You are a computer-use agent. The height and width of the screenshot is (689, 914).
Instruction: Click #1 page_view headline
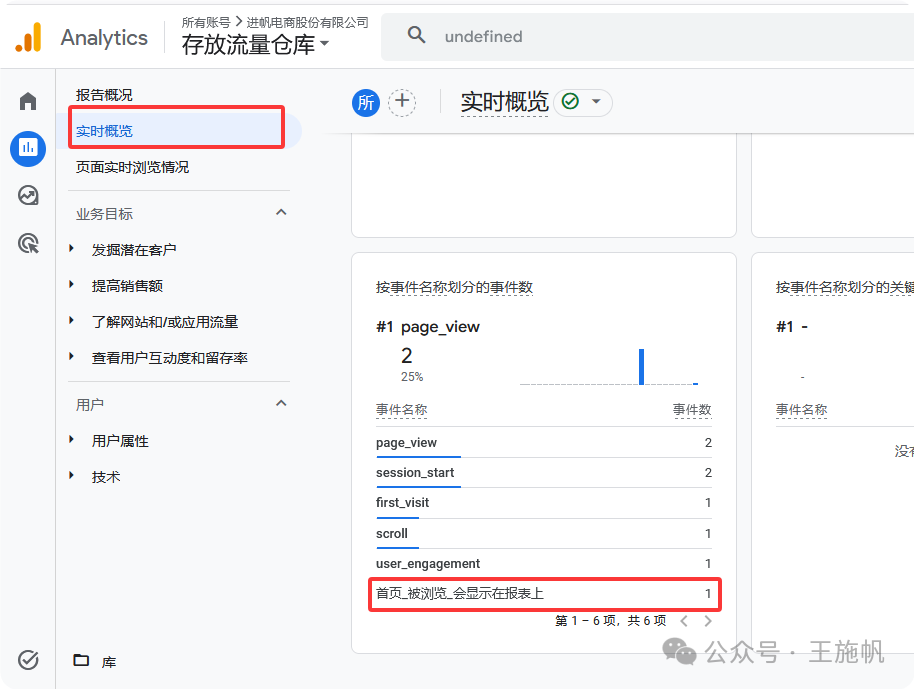427,326
